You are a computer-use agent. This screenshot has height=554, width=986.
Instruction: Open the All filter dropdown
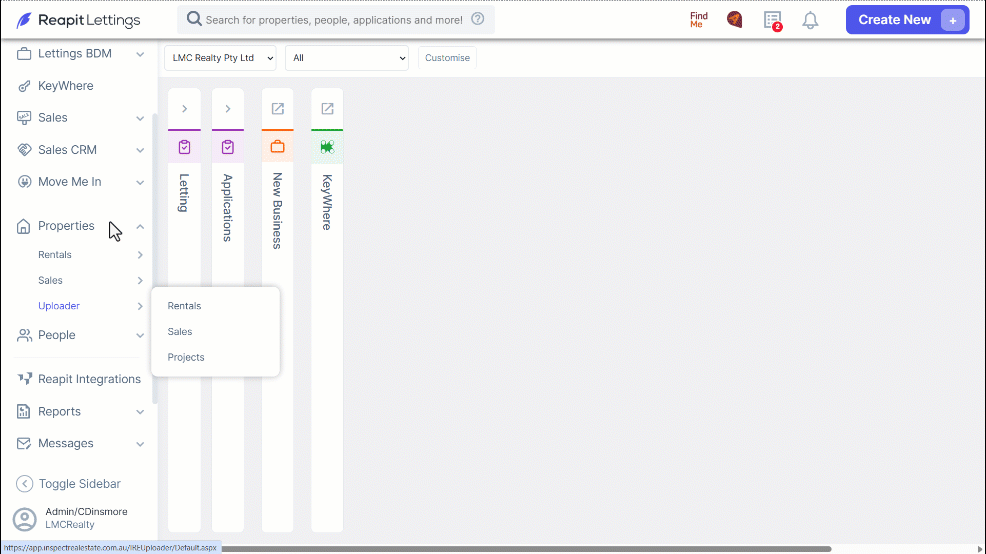click(347, 58)
